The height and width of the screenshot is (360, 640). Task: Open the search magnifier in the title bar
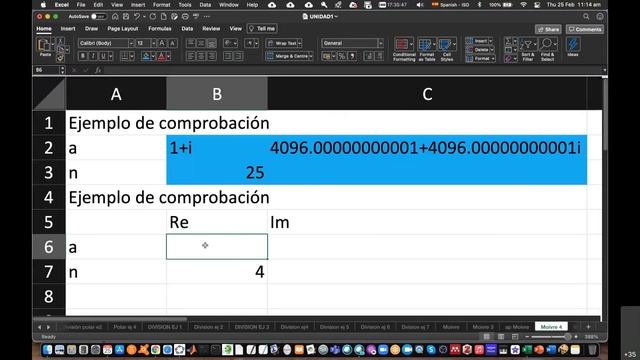(586, 17)
